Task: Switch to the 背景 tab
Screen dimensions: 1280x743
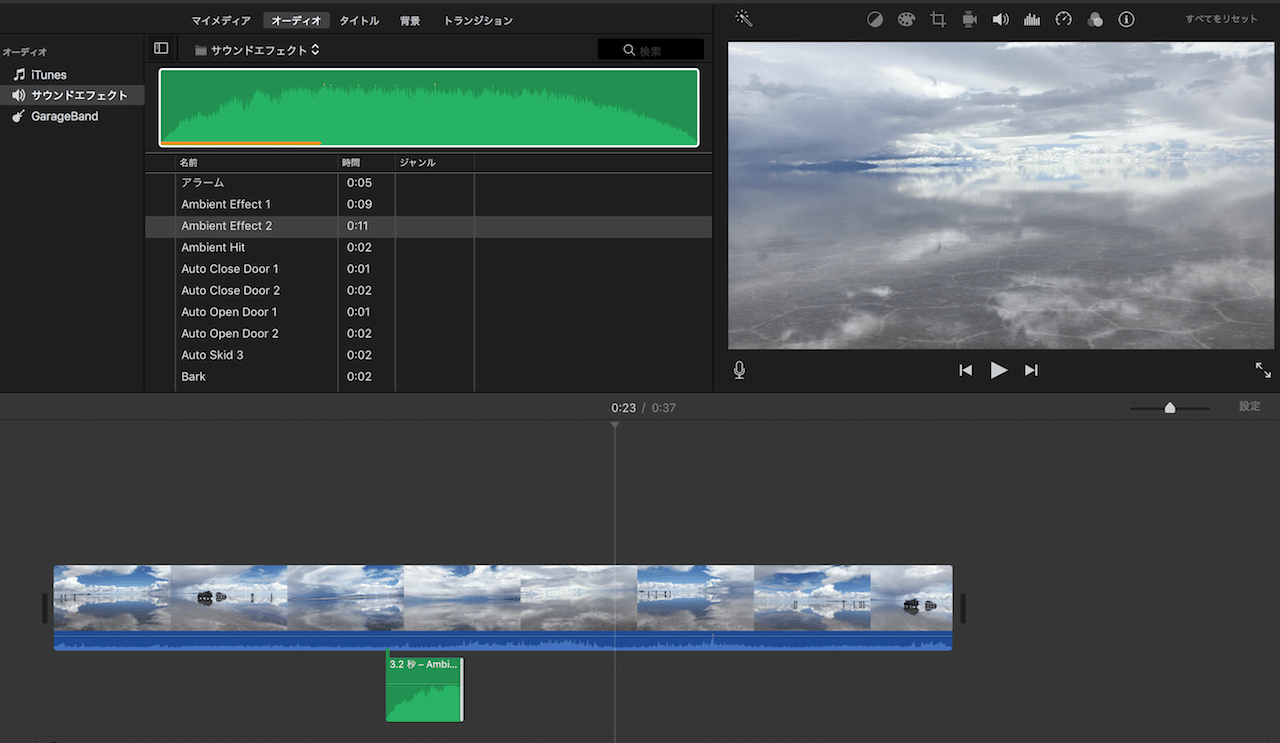Action: (410, 20)
